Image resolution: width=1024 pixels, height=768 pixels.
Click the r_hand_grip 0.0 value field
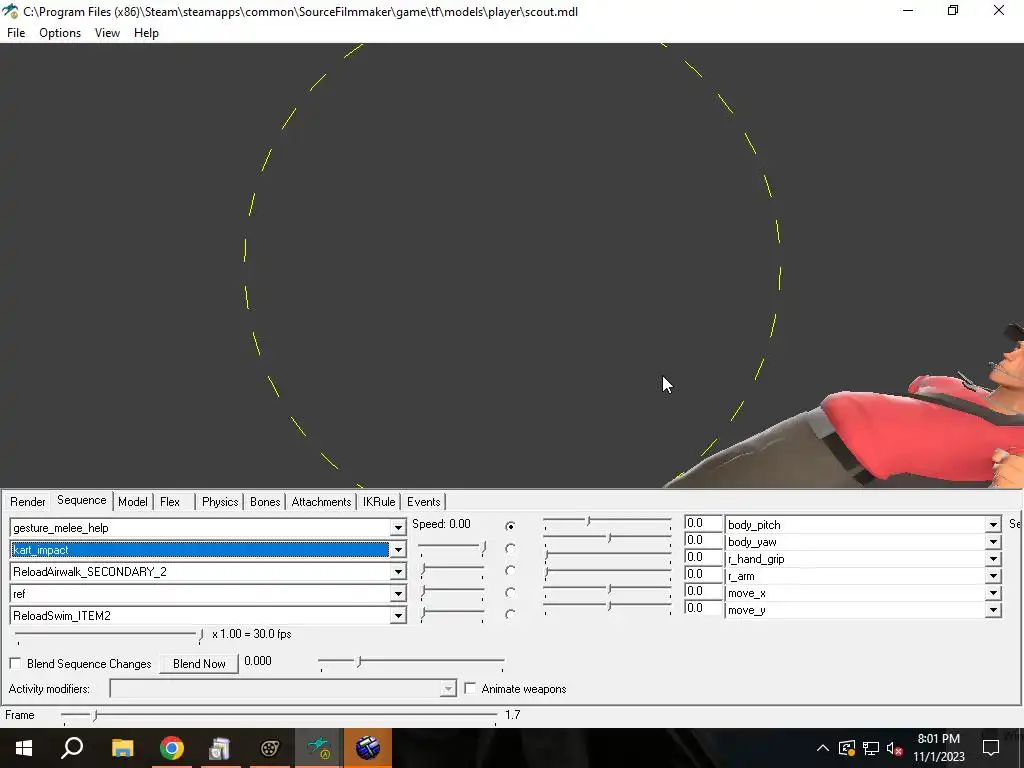(703, 557)
